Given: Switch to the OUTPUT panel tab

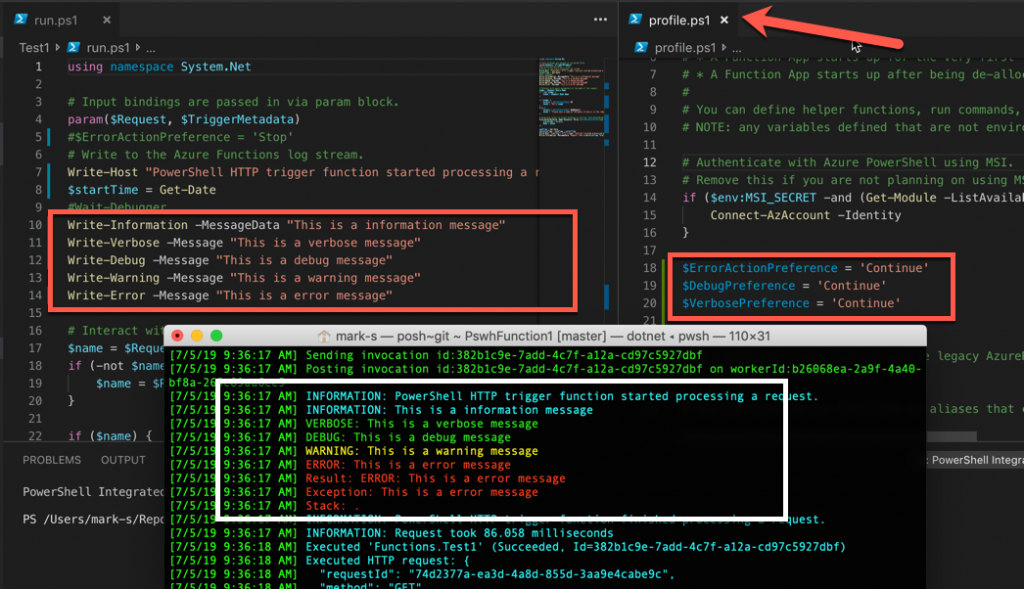Looking at the screenshot, I should (123, 460).
